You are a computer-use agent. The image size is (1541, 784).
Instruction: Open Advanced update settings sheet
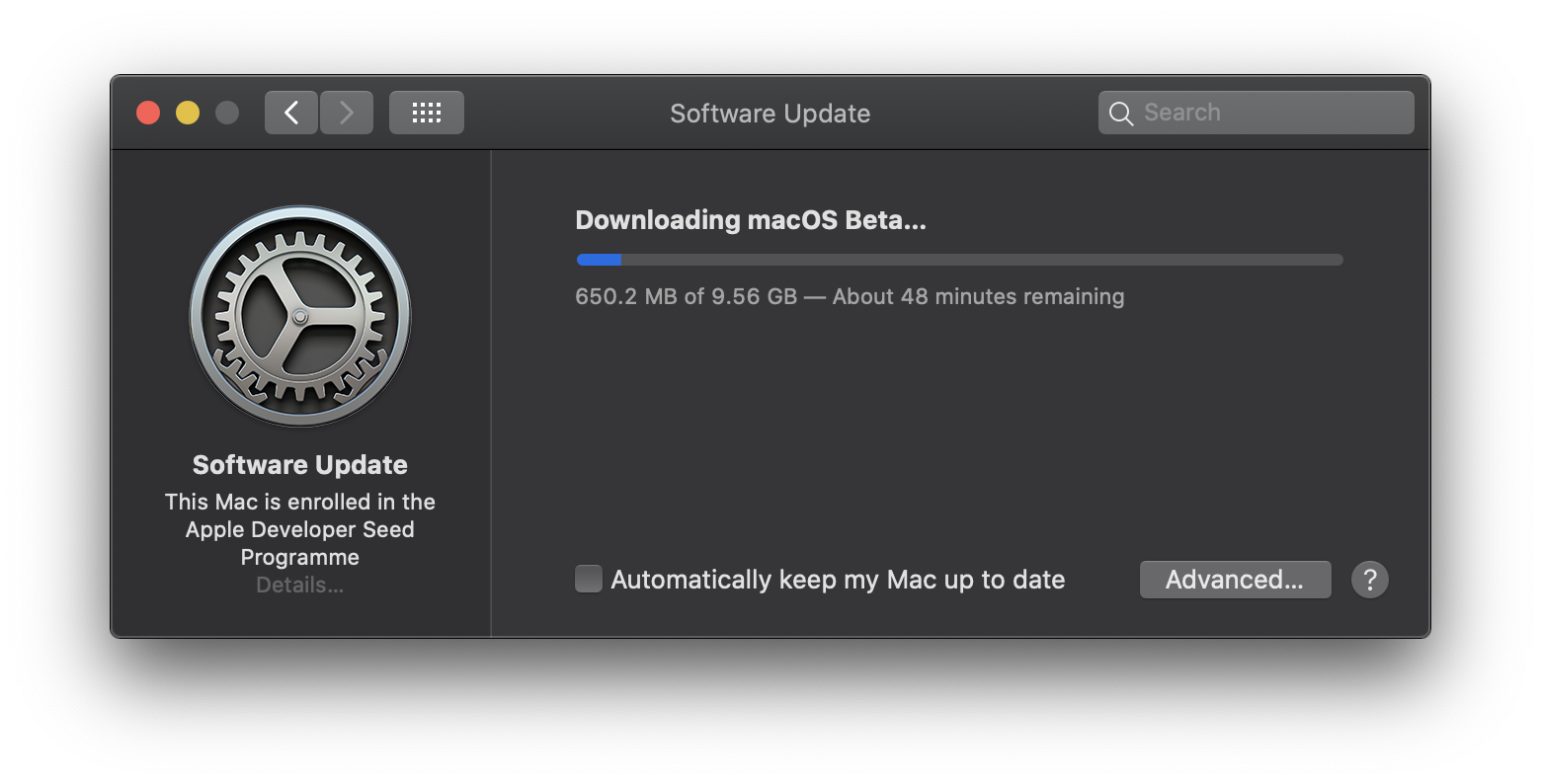1235,580
